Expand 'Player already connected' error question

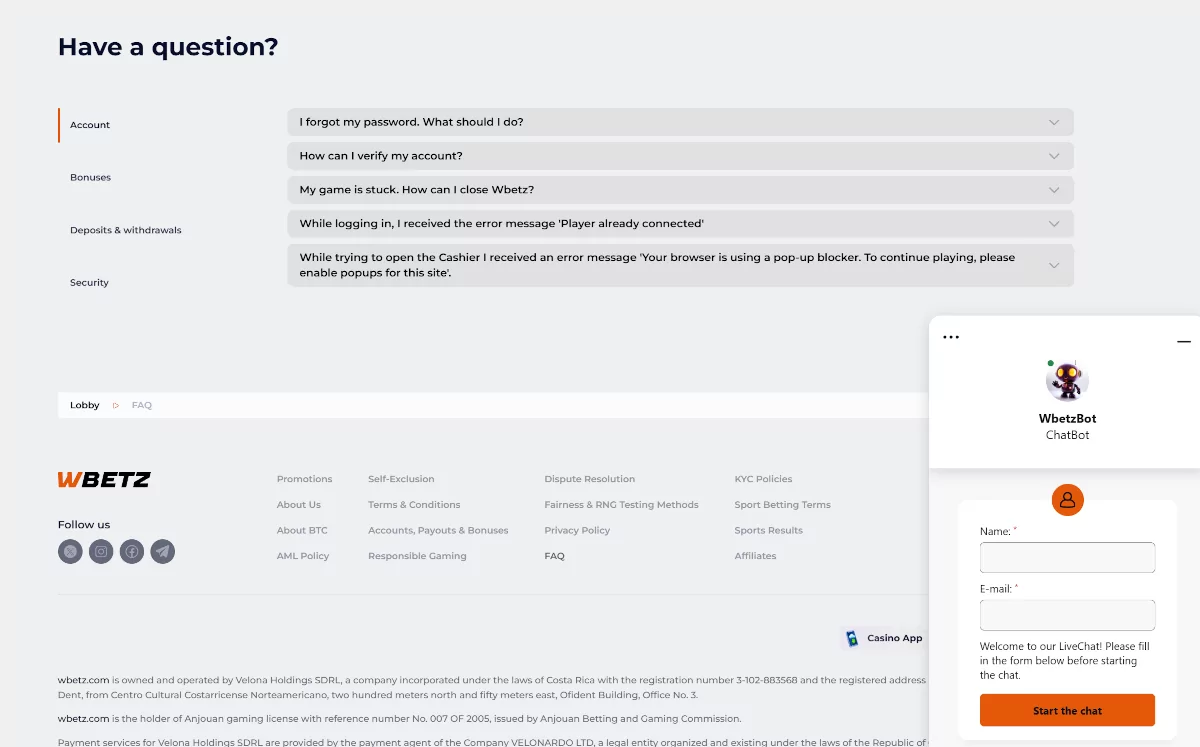[x=680, y=224]
